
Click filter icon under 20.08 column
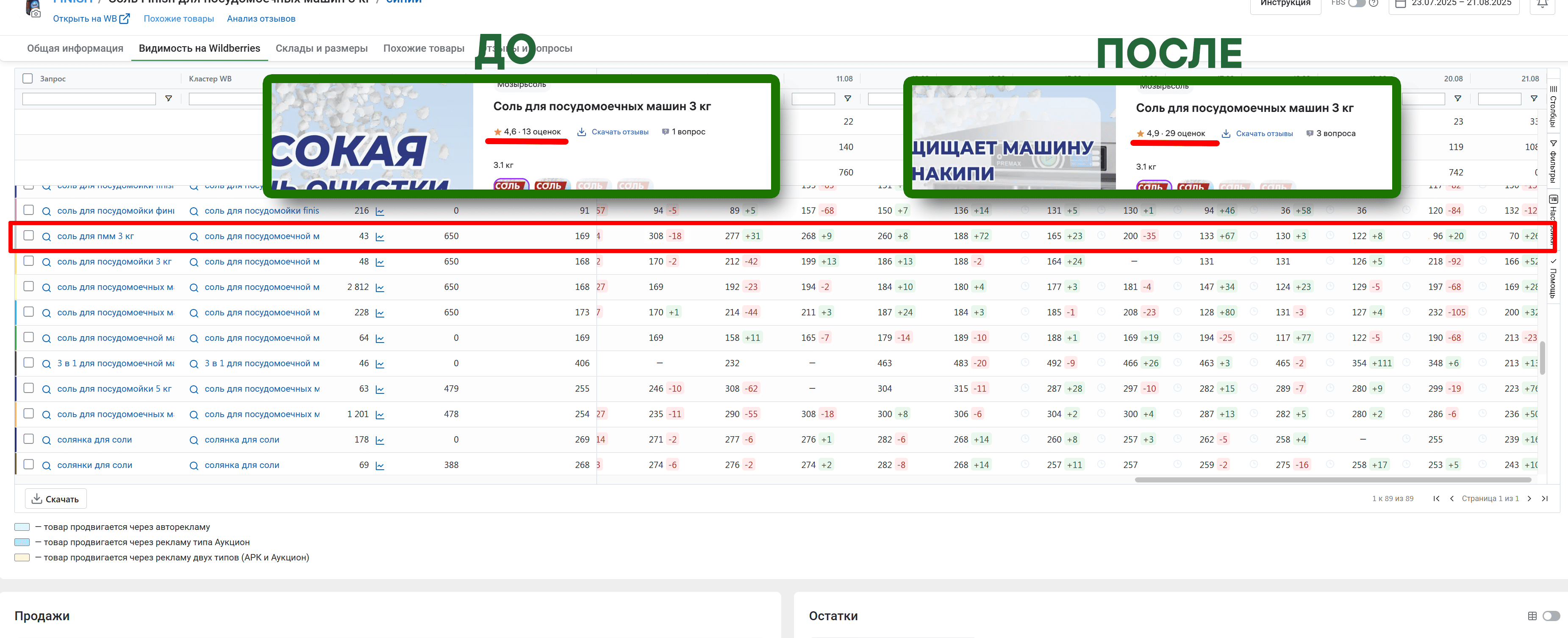coord(1457,99)
